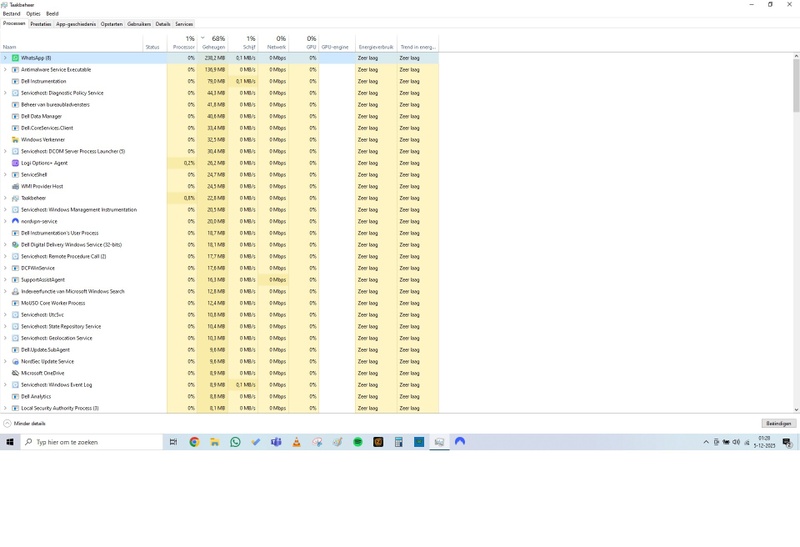The height and width of the screenshot is (547, 800).
Task: Click the Servicehost: Geolocation Service icon
Action: (x=15, y=338)
